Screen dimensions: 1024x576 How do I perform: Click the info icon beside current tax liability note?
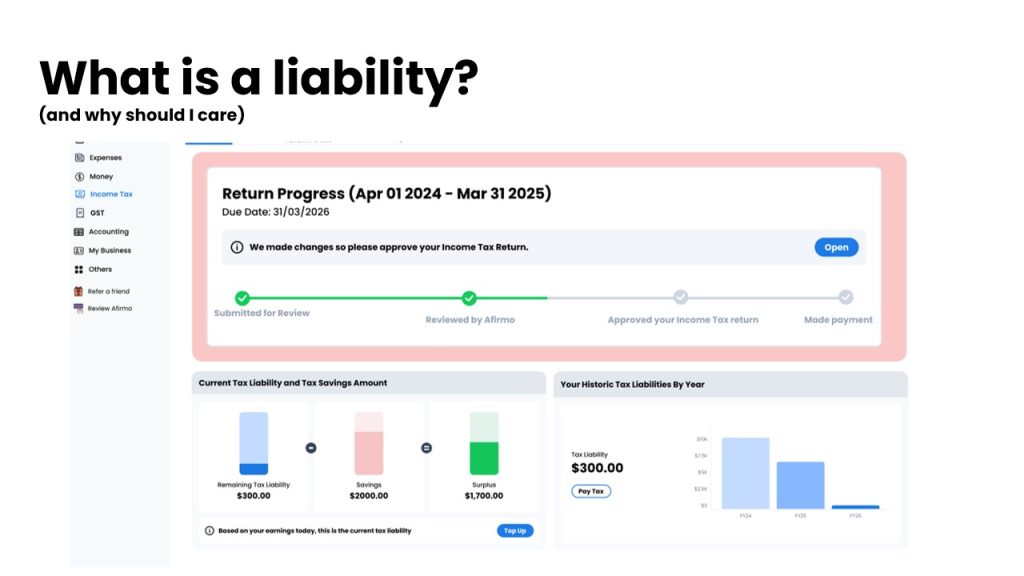tap(209, 531)
